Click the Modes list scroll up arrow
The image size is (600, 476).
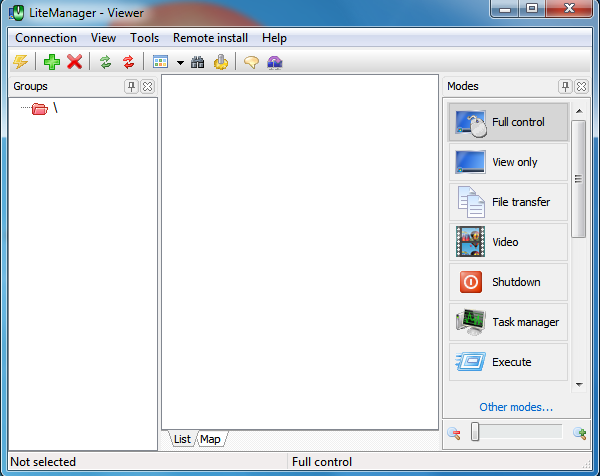coord(579,111)
